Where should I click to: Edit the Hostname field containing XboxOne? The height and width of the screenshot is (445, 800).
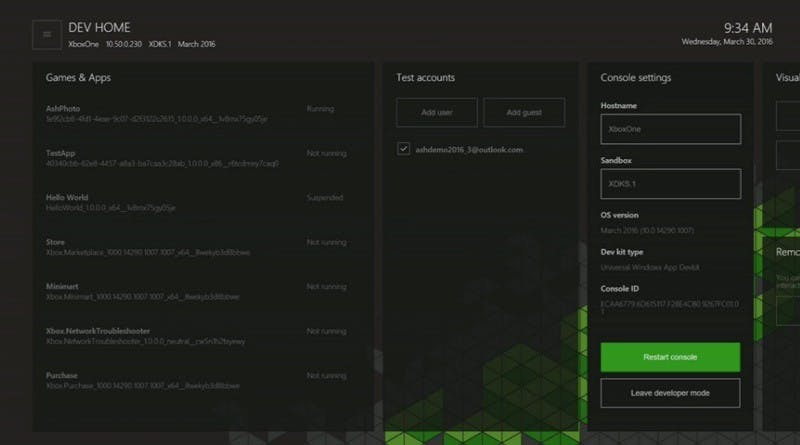(671, 129)
